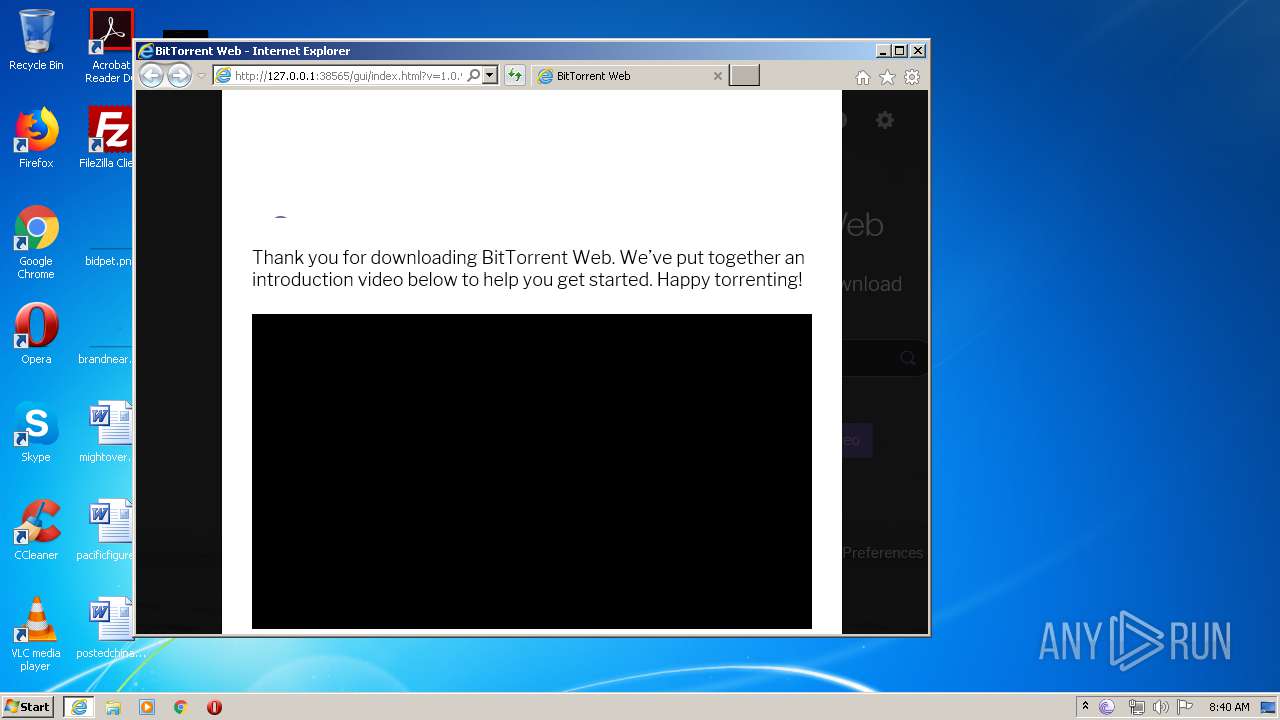
Task: Select the BitTorrent Web tab
Action: coord(629,76)
